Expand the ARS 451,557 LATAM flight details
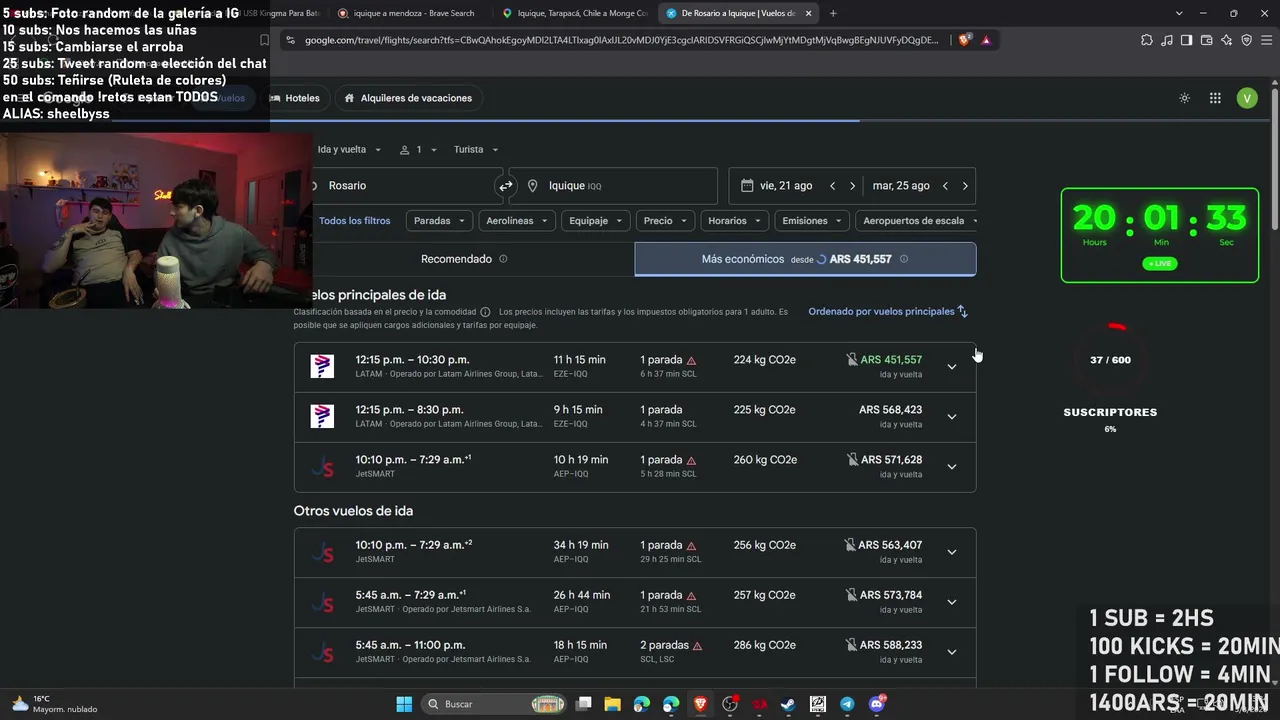Image resolution: width=1280 pixels, height=720 pixels. click(x=952, y=367)
